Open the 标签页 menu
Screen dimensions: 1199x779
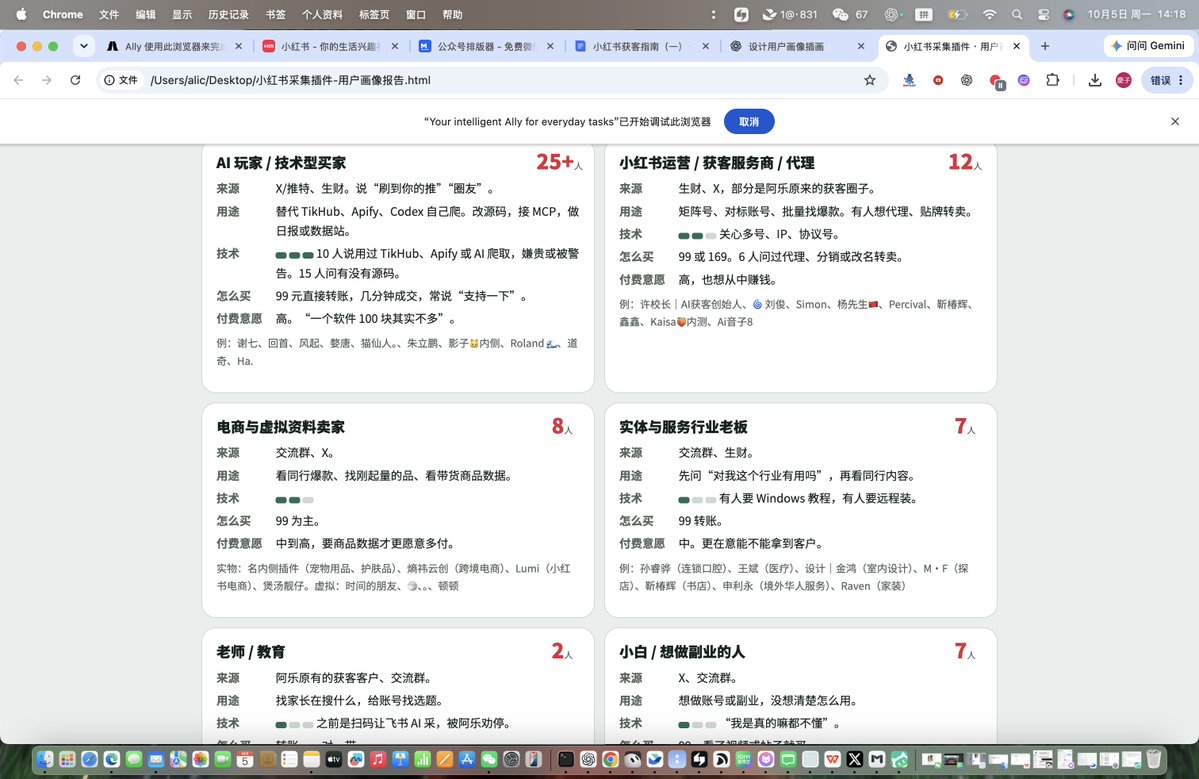coord(374,14)
